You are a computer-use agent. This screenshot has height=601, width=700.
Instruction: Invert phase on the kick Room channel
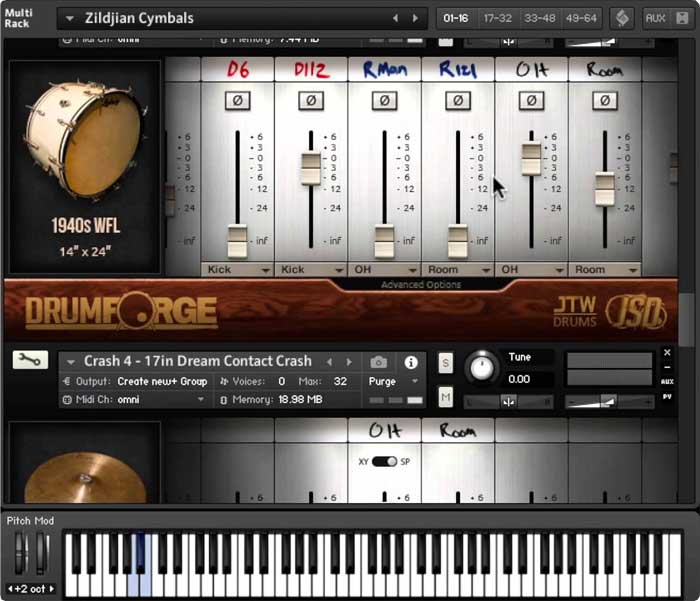click(605, 100)
